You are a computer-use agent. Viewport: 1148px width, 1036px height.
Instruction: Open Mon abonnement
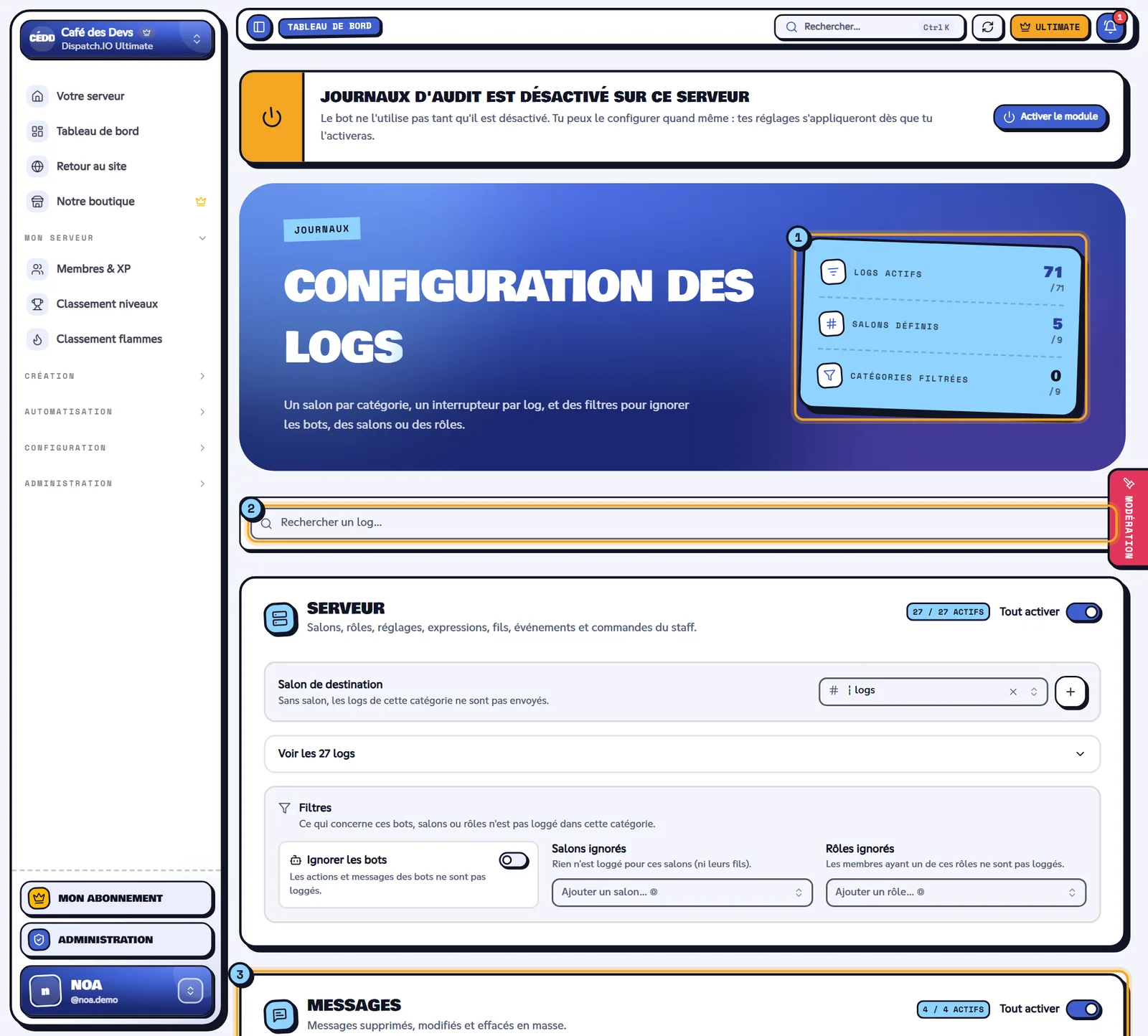117,898
